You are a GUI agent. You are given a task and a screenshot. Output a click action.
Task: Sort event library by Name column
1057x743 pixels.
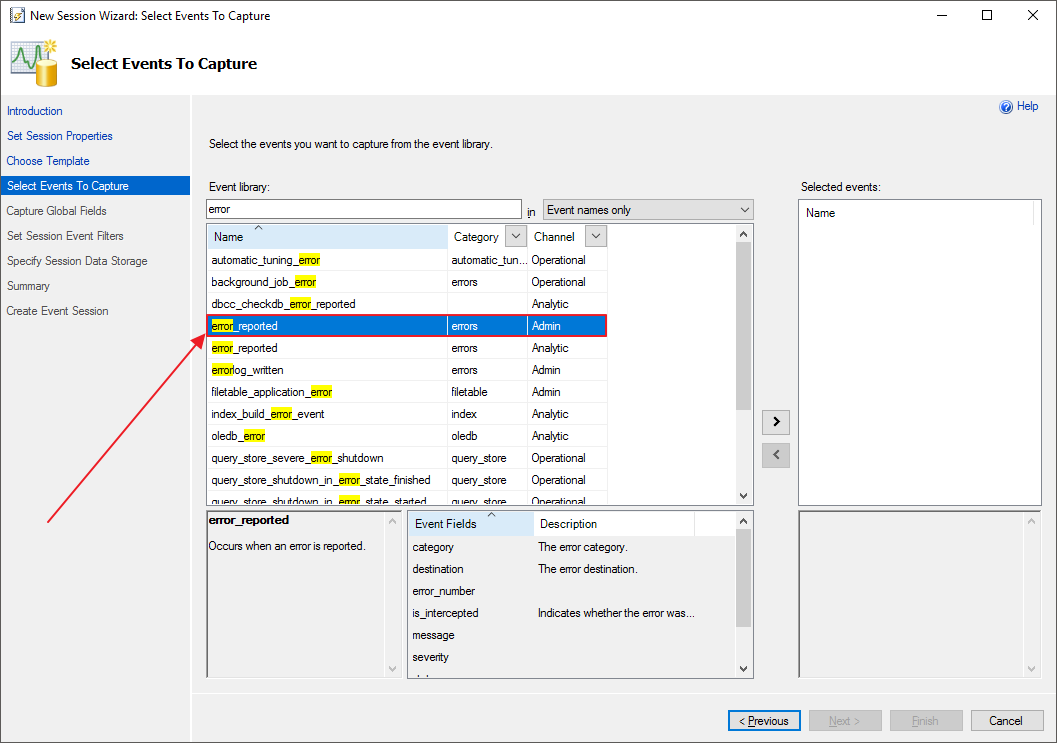coord(327,237)
